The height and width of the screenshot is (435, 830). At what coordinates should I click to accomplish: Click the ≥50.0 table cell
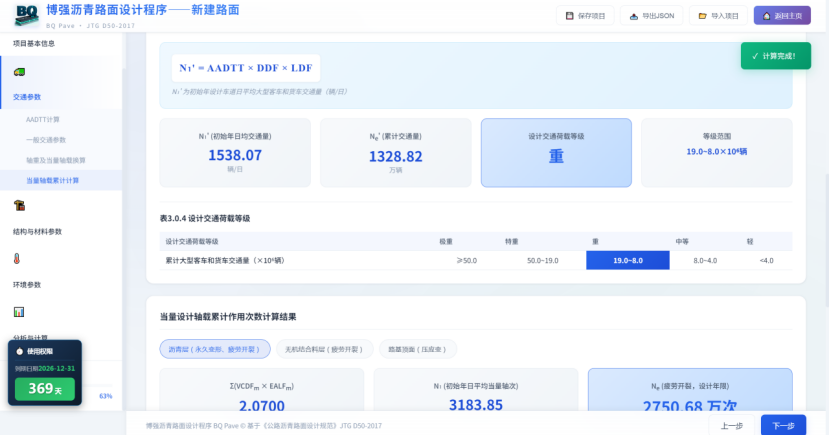coord(466,260)
